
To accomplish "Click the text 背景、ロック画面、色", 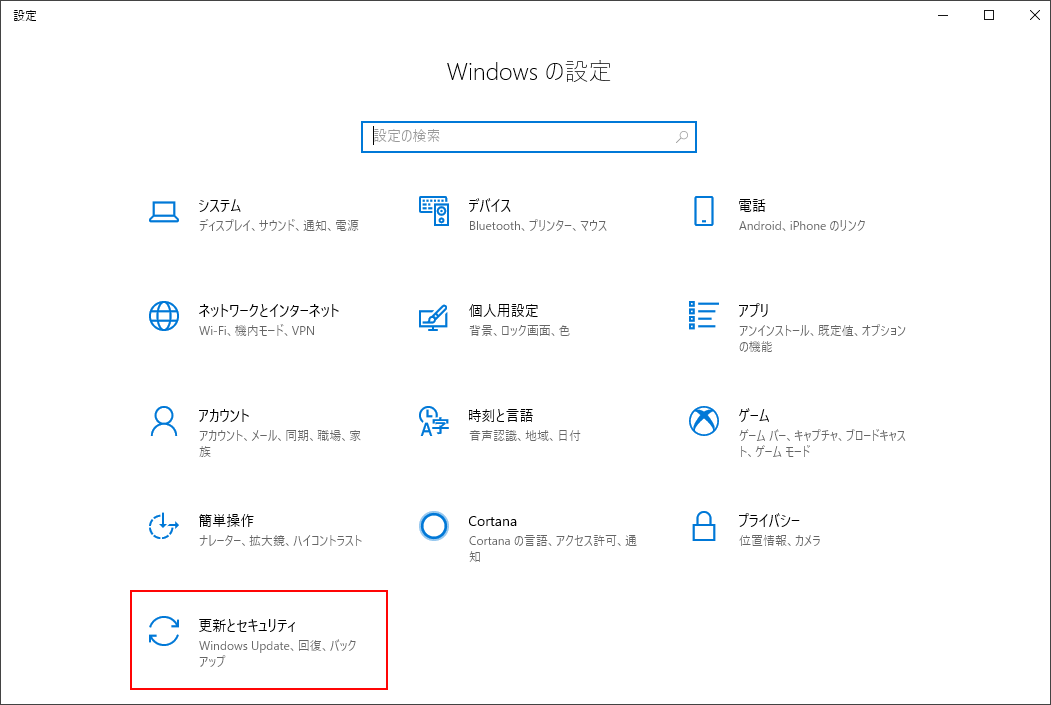I will (x=519, y=330).
